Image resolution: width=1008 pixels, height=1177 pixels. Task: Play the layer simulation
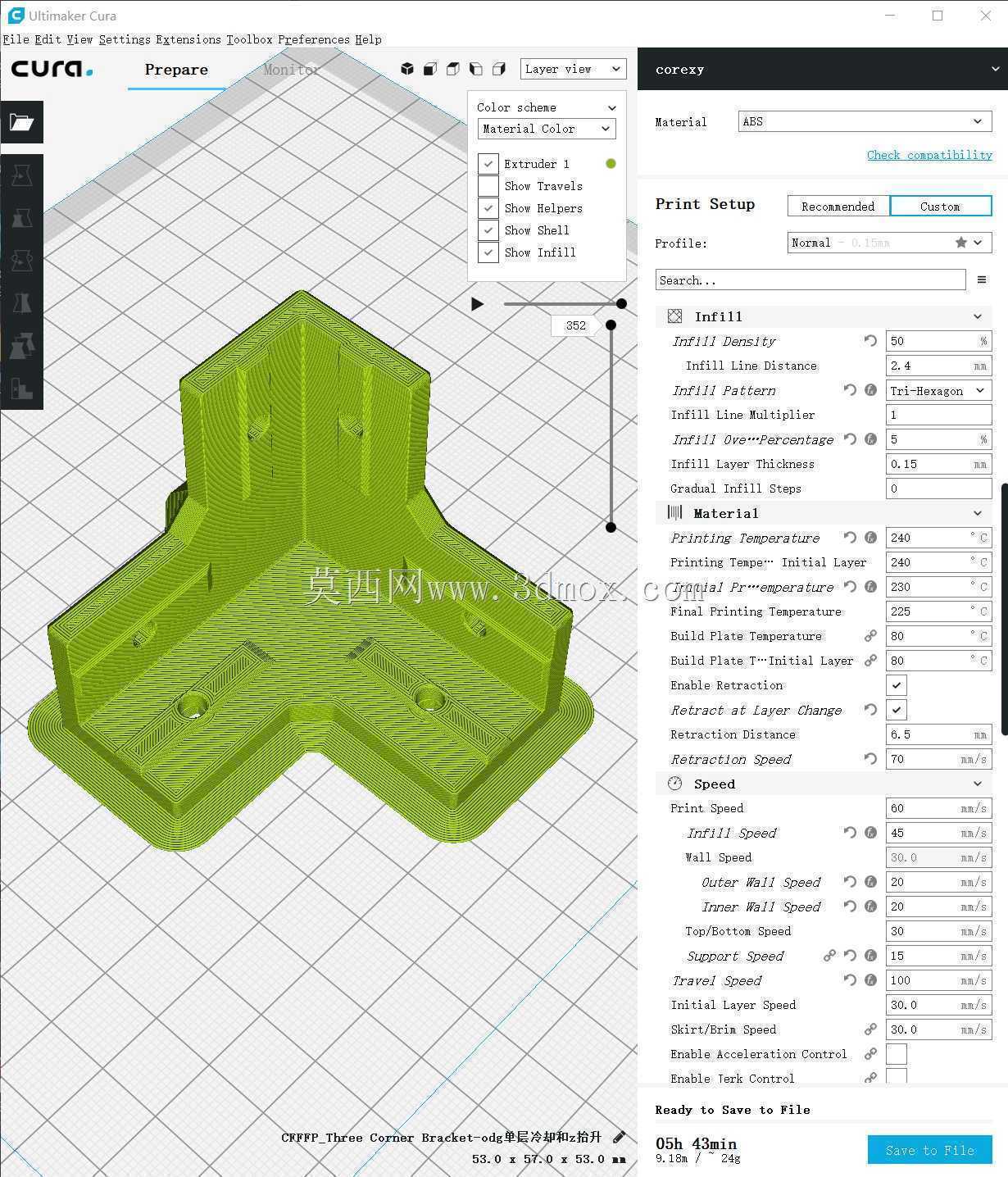pyautogui.click(x=478, y=304)
